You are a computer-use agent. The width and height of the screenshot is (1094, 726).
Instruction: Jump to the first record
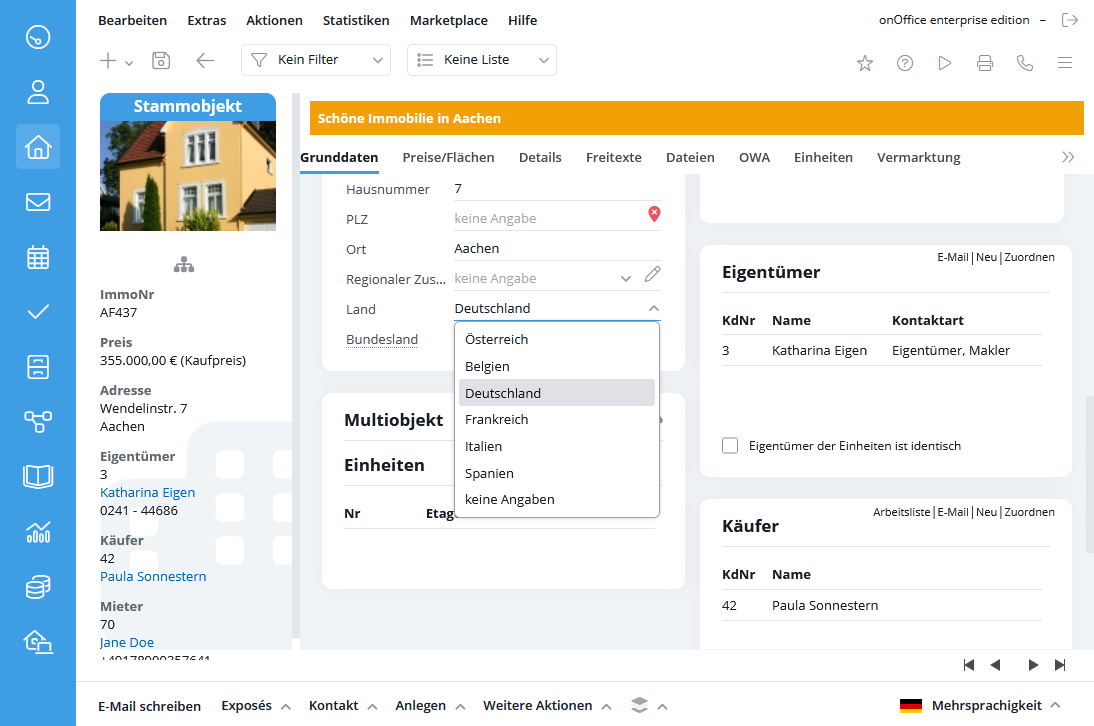click(968, 665)
